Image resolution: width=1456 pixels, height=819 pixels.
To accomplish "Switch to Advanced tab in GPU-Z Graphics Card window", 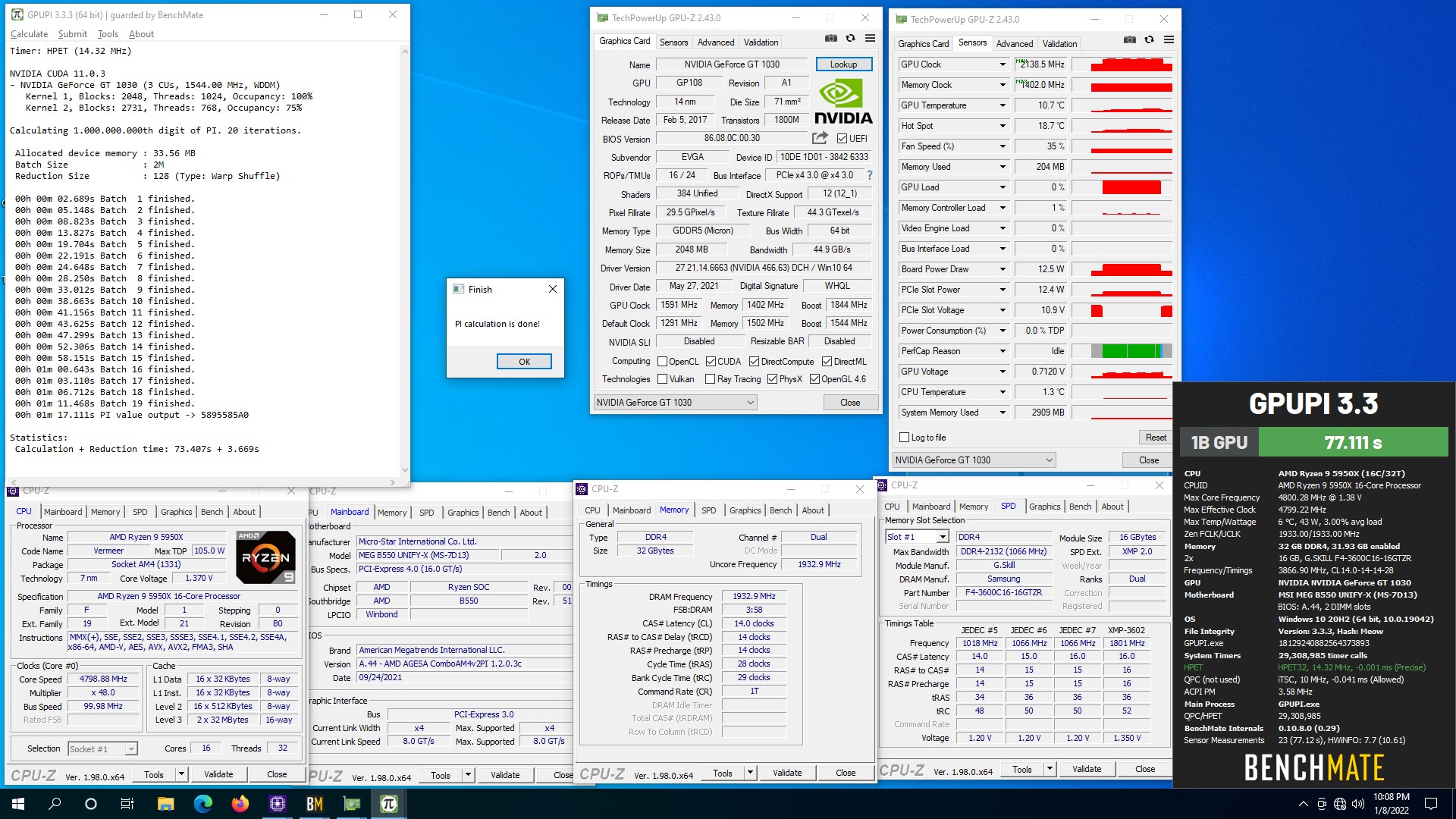I will click(716, 42).
